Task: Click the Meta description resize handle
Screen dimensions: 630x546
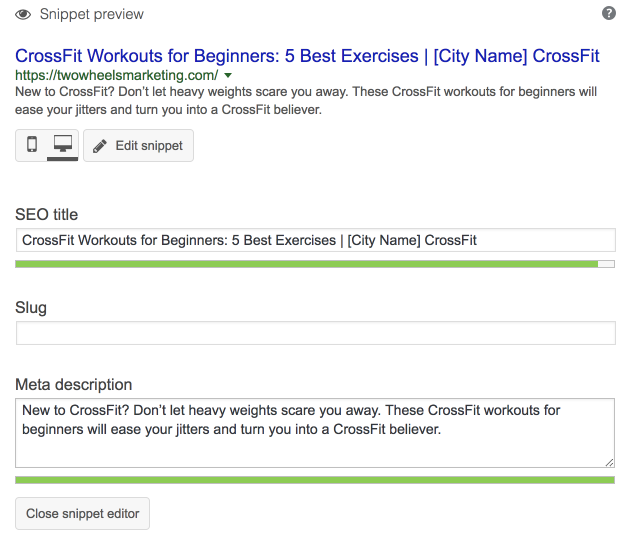Action: click(x=609, y=462)
